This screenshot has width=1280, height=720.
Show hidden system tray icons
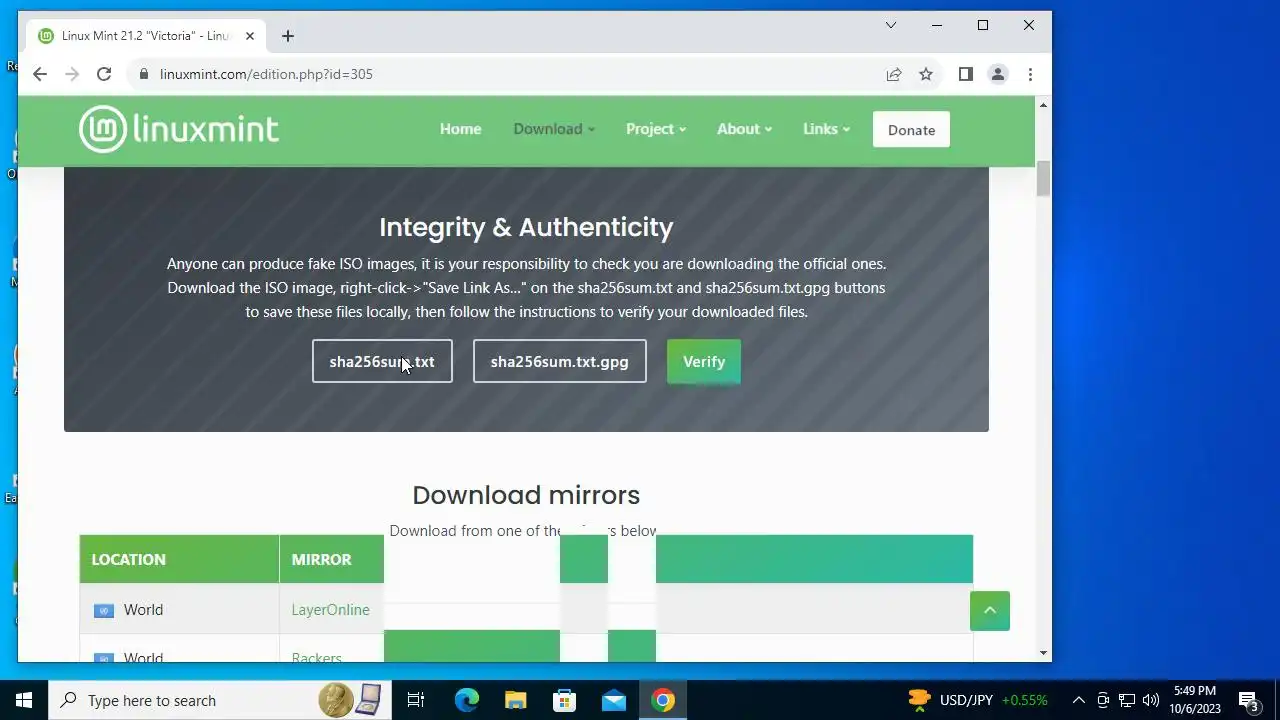[1079, 700]
